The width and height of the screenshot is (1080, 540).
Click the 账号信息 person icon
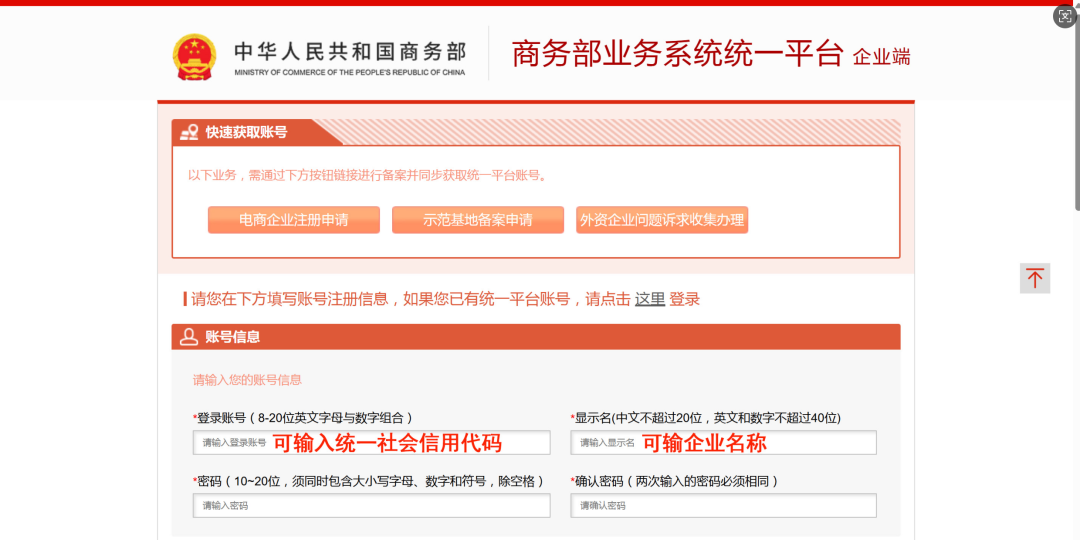point(189,337)
